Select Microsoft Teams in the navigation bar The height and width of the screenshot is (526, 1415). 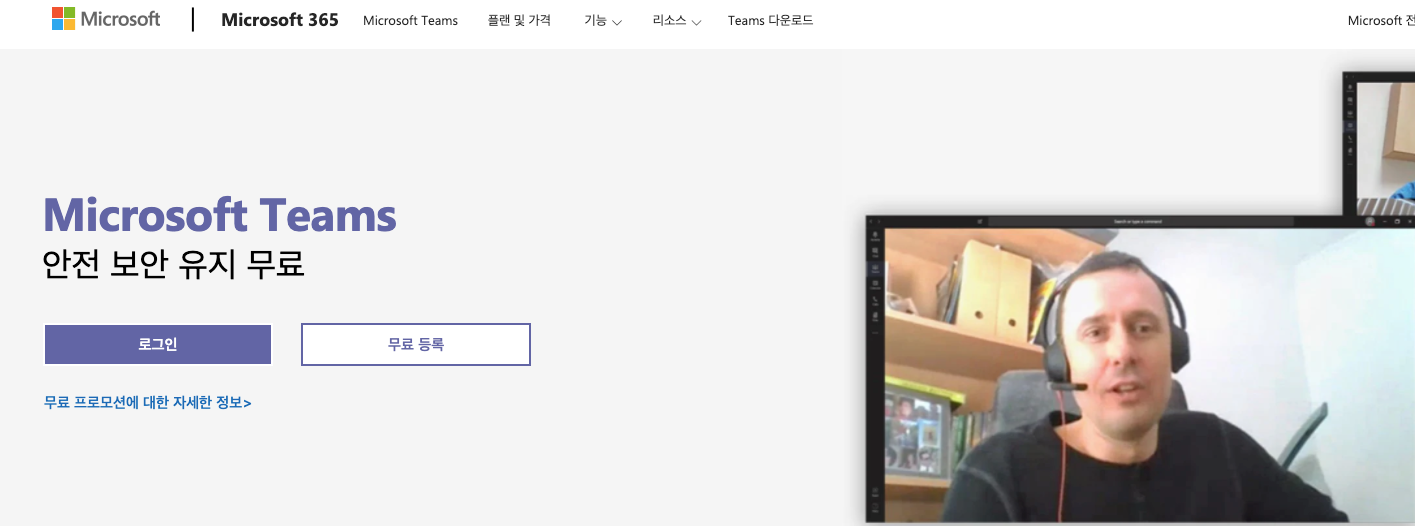[x=410, y=21]
